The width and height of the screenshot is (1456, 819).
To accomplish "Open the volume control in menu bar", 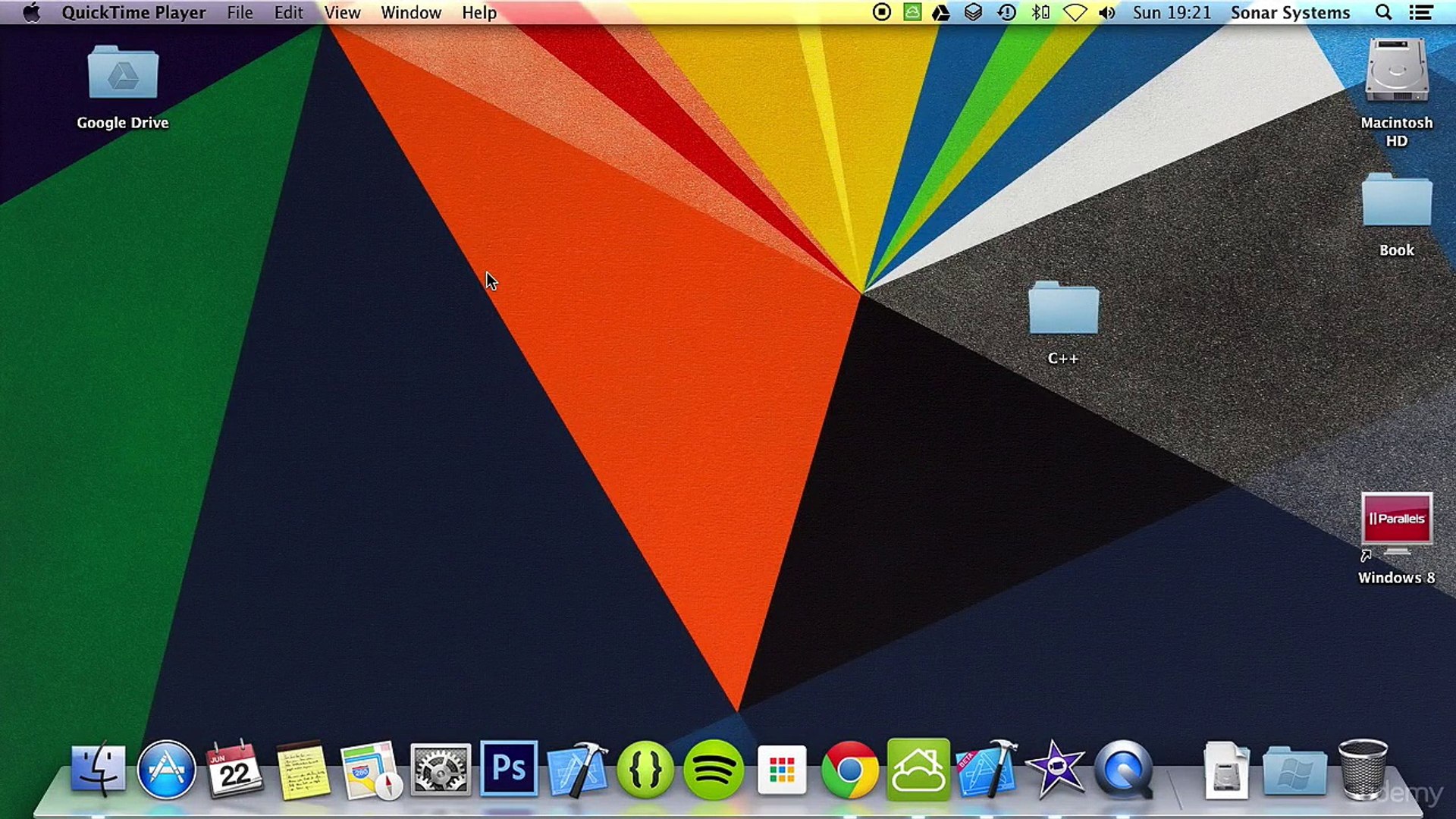I will [1107, 13].
